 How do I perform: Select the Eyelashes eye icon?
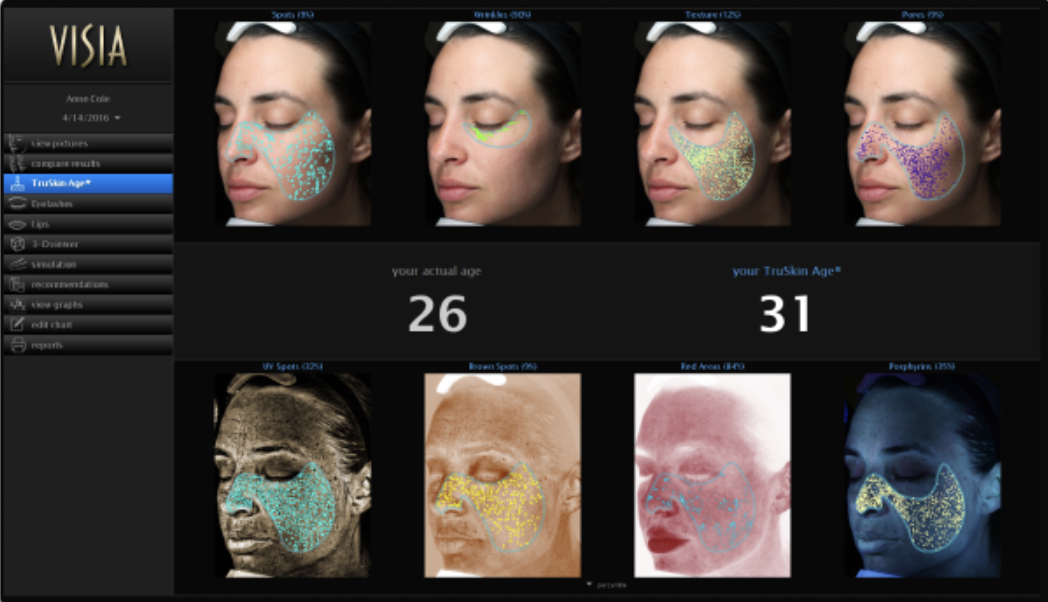point(17,203)
